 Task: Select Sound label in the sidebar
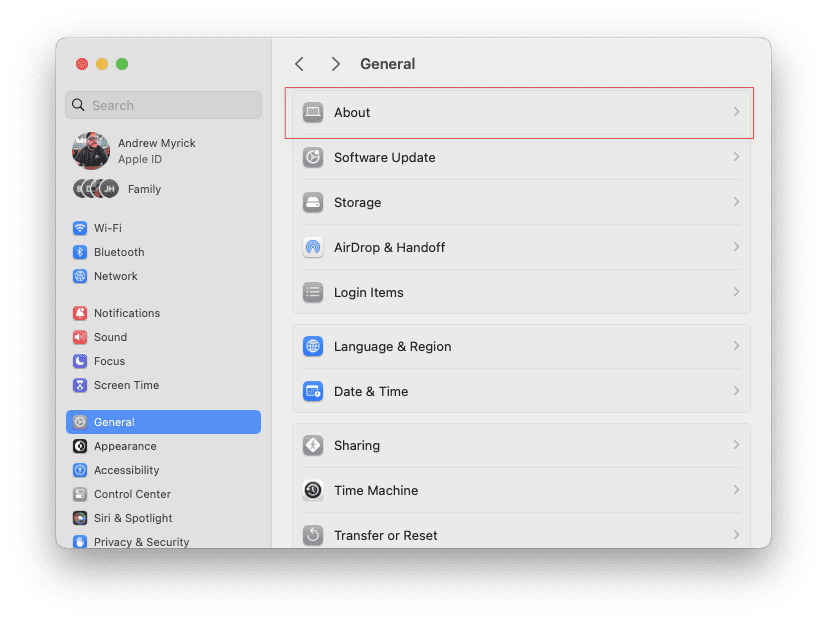coord(110,337)
